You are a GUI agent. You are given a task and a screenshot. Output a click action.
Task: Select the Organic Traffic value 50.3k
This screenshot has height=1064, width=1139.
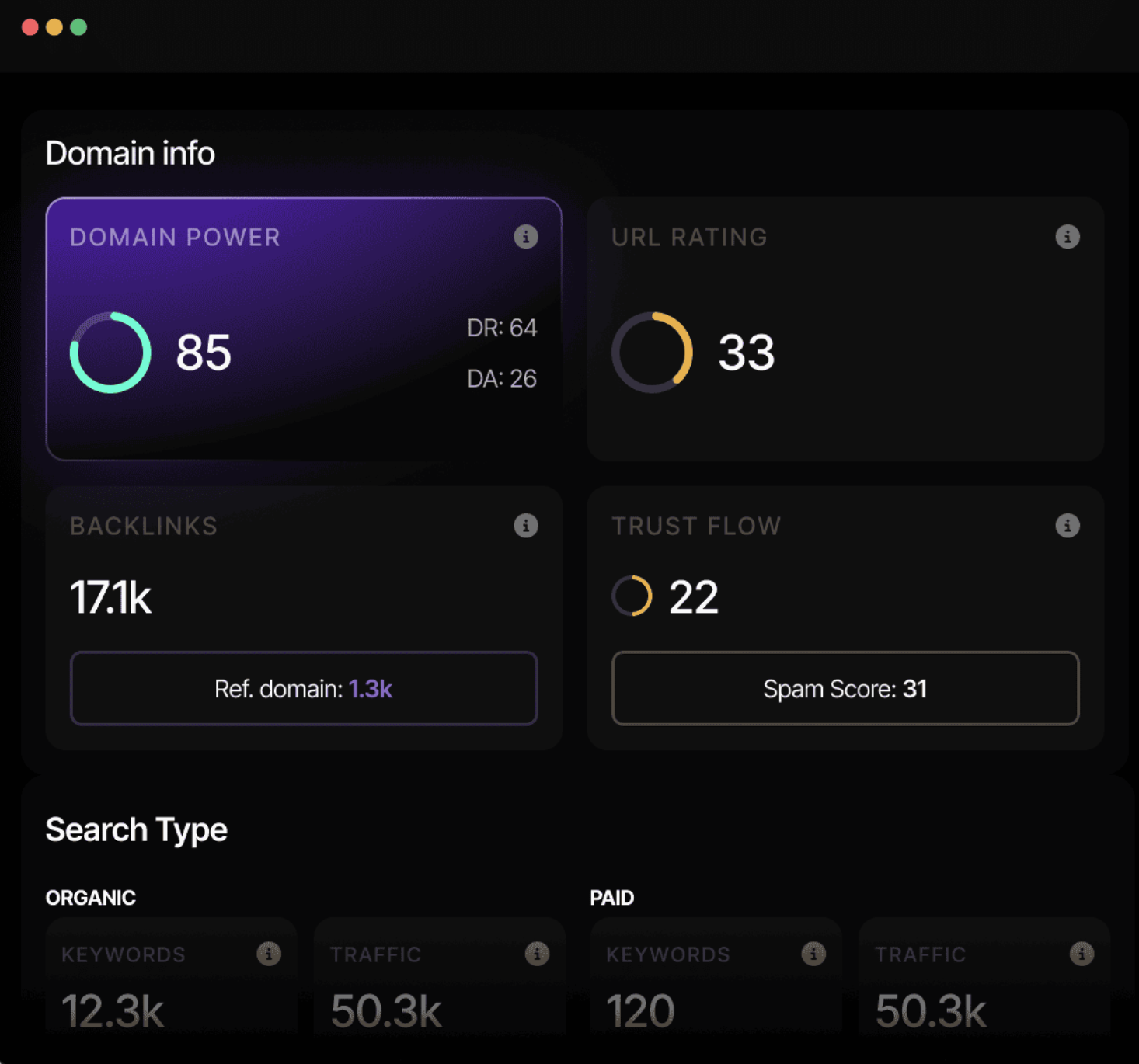pos(386,1011)
